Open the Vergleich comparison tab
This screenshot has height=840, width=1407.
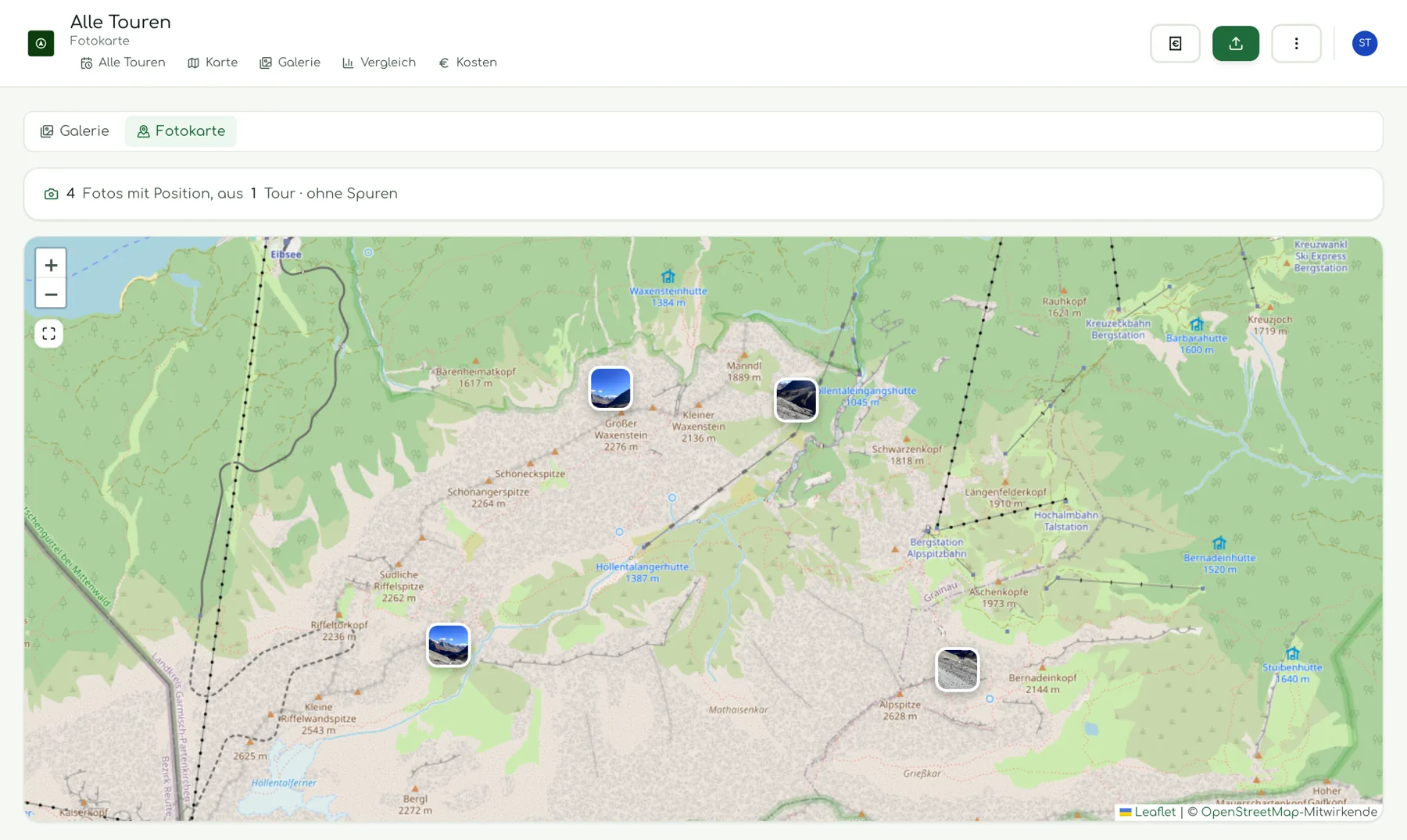(x=379, y=63)
